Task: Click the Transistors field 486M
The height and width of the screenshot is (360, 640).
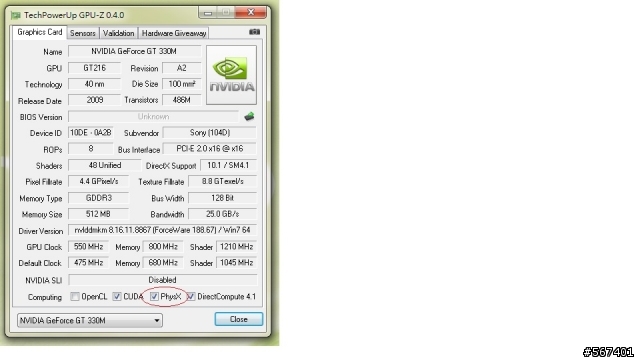Action: point(182,100)
